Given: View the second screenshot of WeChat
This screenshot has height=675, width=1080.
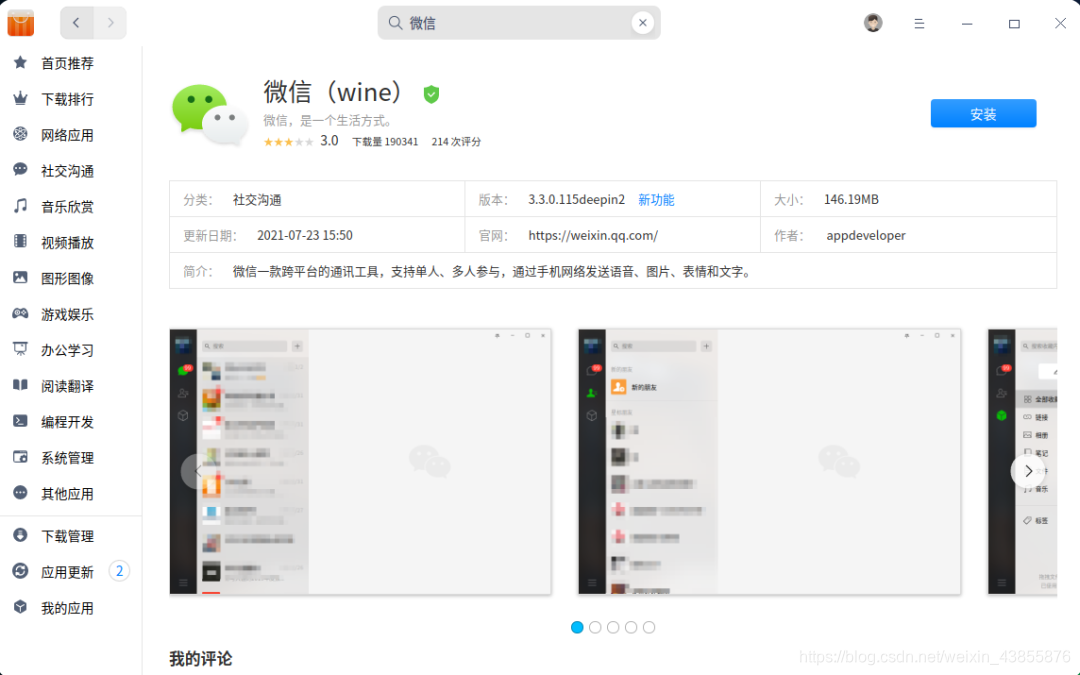Looking at the screenshot, I should (x=768, y=462).
